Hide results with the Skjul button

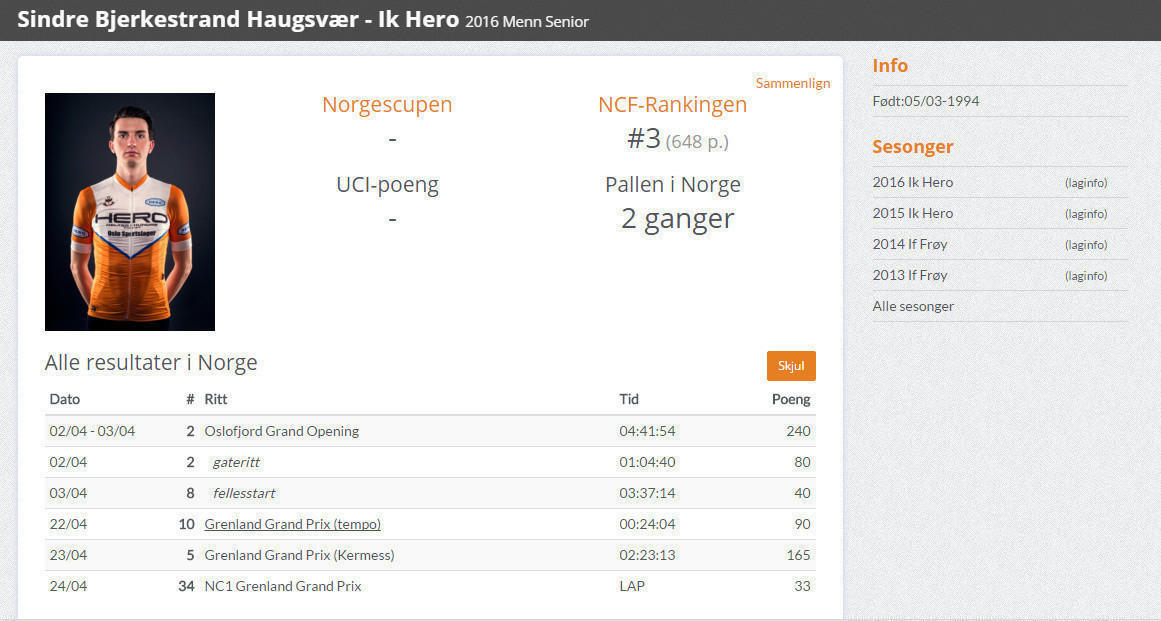tap(791, 366)
